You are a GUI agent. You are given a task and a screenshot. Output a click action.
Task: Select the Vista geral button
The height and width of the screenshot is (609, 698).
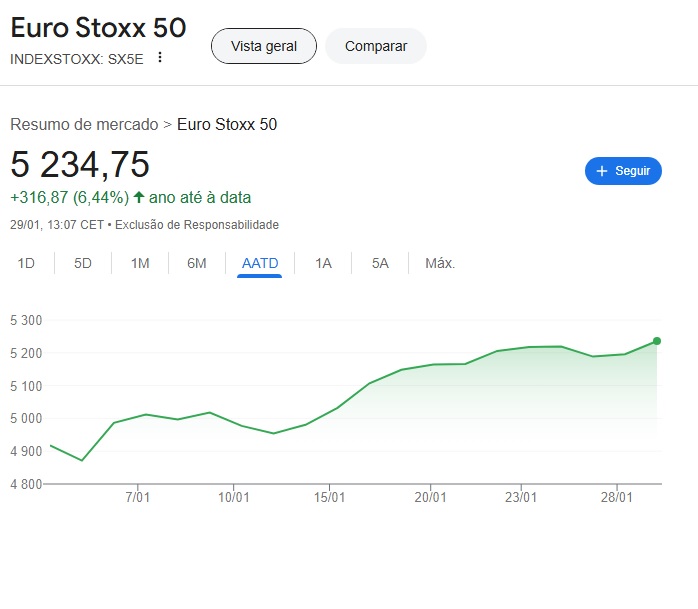[263, 46]
